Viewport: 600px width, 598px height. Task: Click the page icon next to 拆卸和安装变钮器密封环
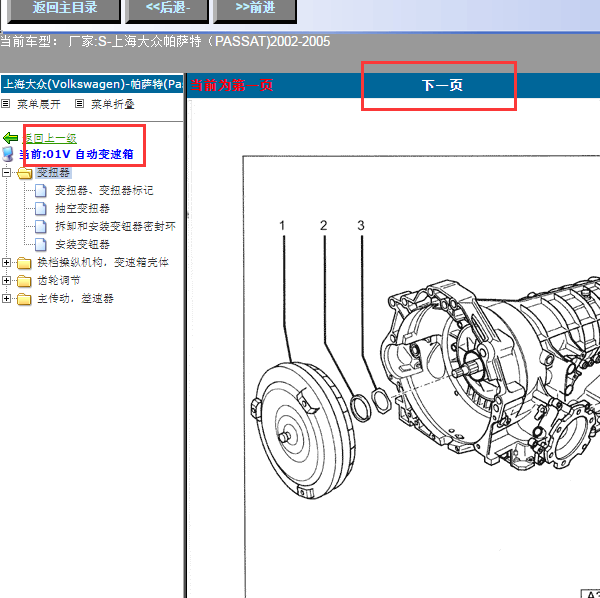click(41, 226)
